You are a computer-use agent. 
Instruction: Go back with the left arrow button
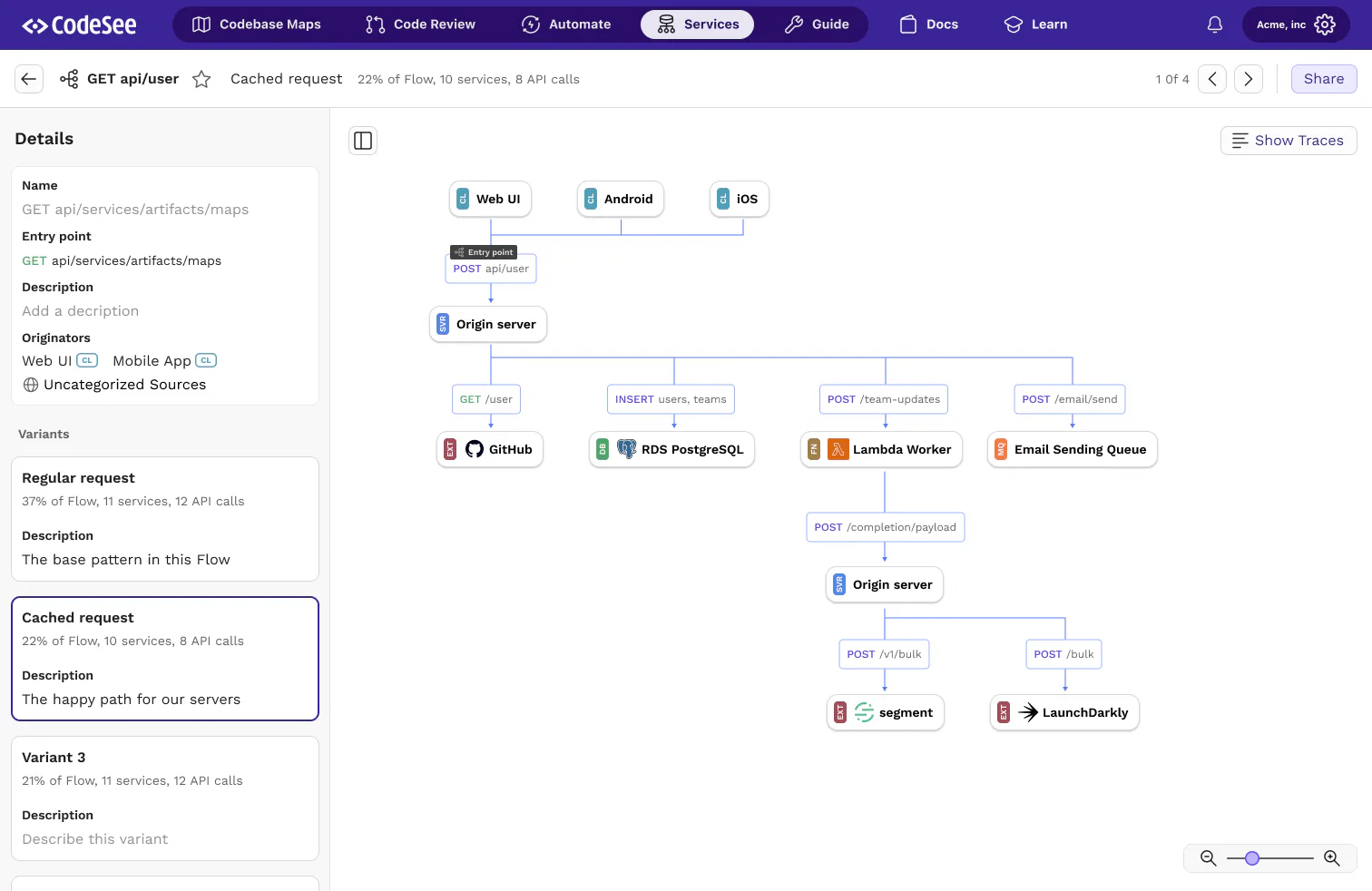(29, 79)
